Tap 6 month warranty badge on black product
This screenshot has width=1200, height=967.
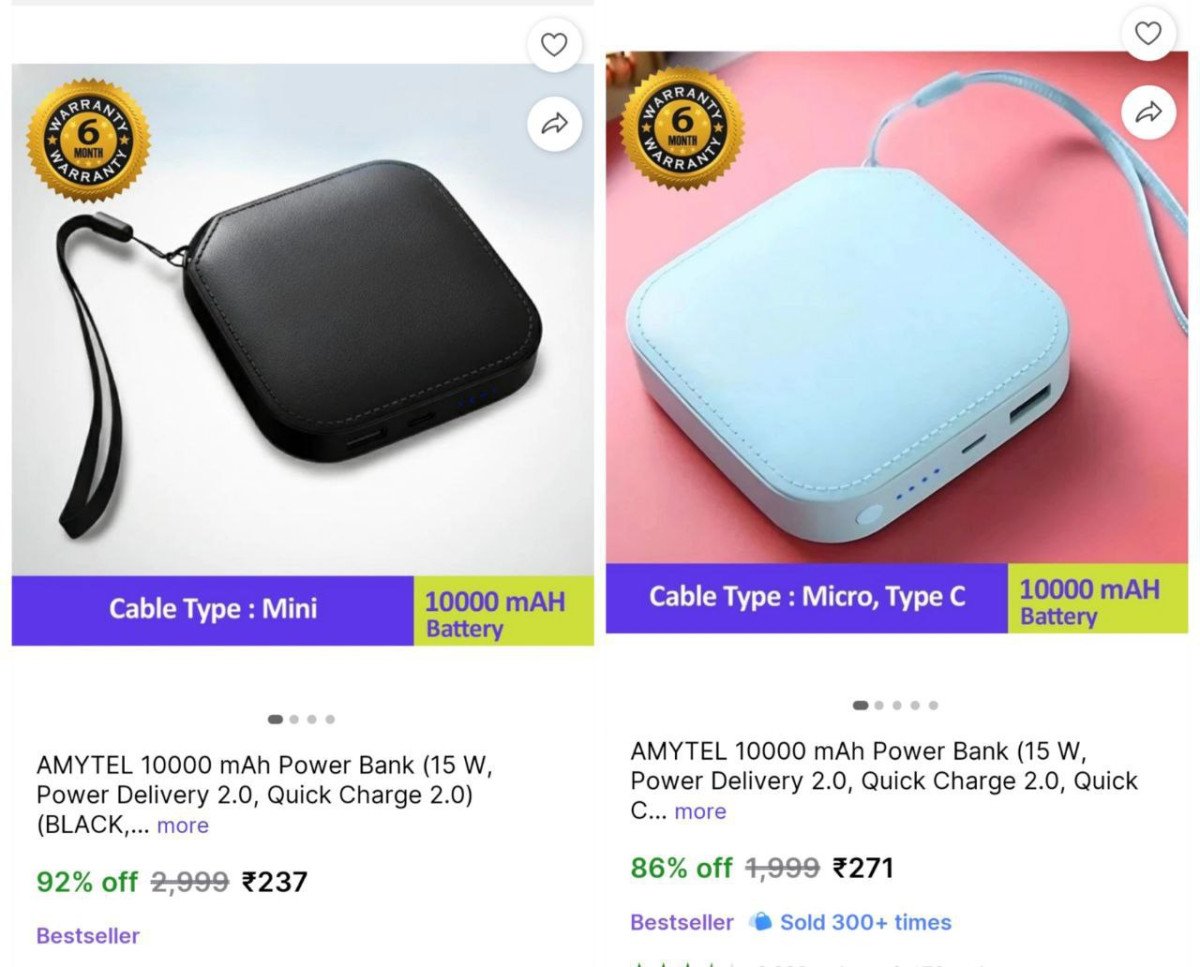(88, 141)
